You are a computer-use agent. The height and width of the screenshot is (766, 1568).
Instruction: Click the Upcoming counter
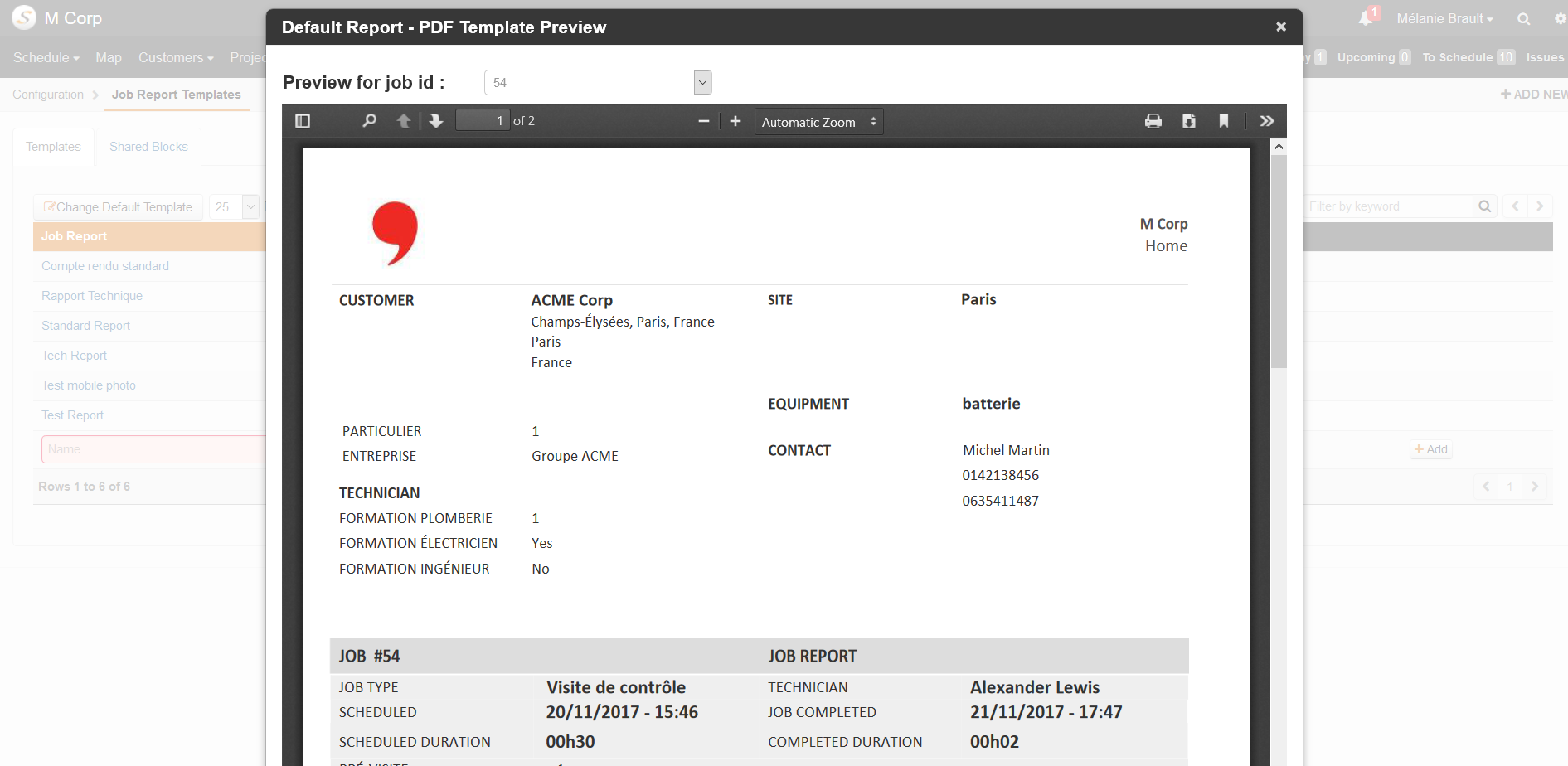point(1373,57)
